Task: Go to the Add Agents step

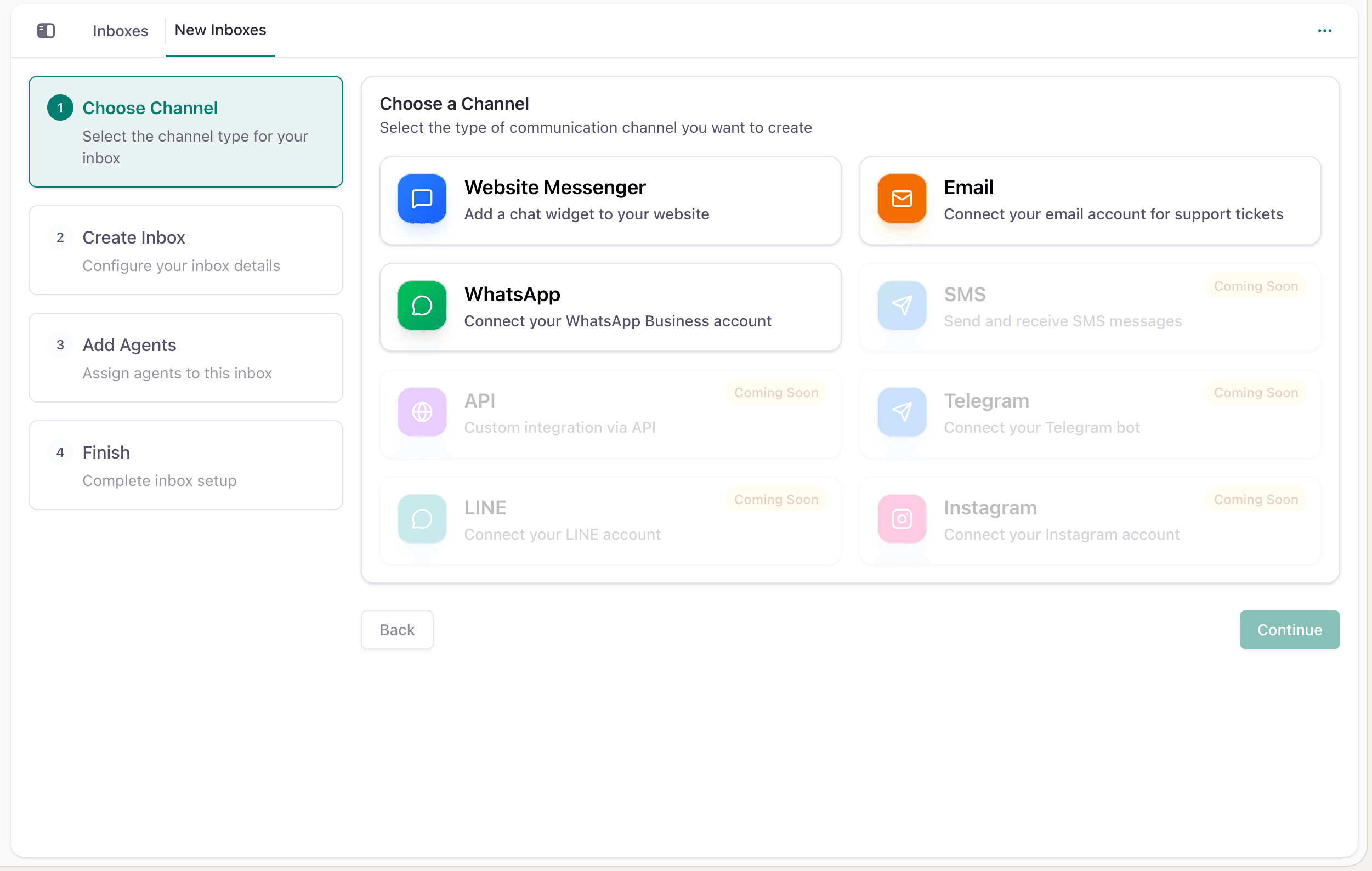Action: (186, 358)
